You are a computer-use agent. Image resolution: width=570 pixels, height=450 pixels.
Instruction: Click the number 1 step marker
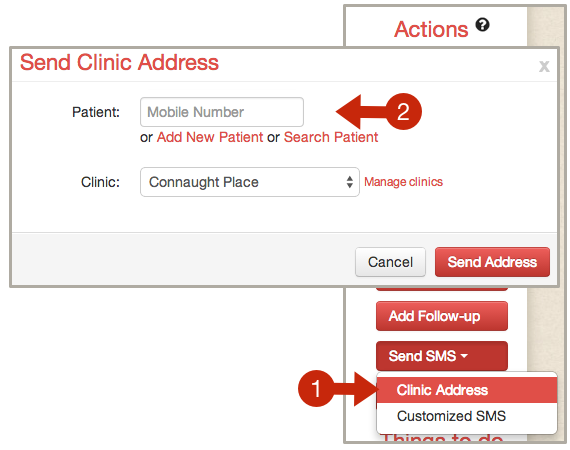(316, 388)
